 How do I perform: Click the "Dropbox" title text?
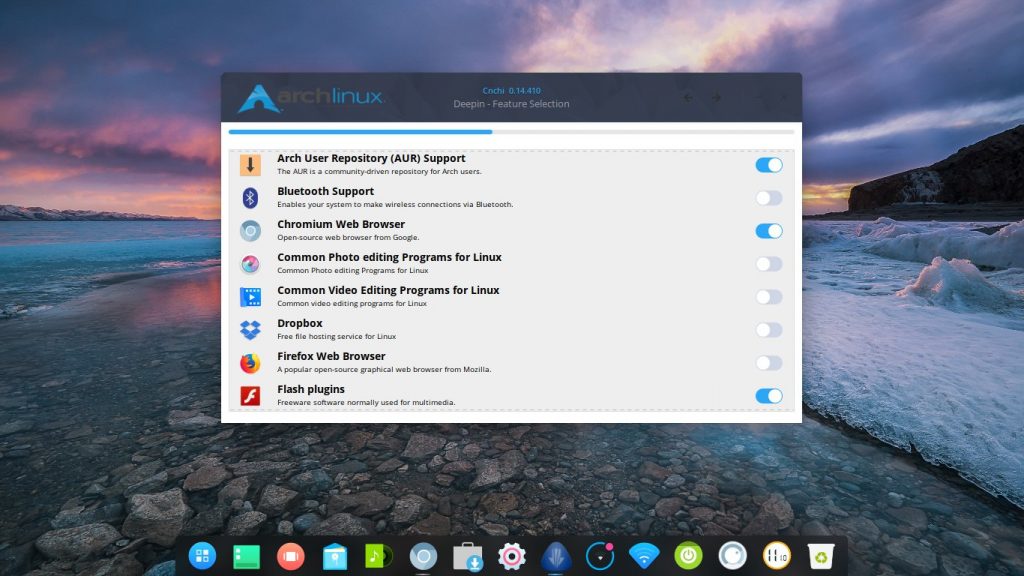[300, 323]
